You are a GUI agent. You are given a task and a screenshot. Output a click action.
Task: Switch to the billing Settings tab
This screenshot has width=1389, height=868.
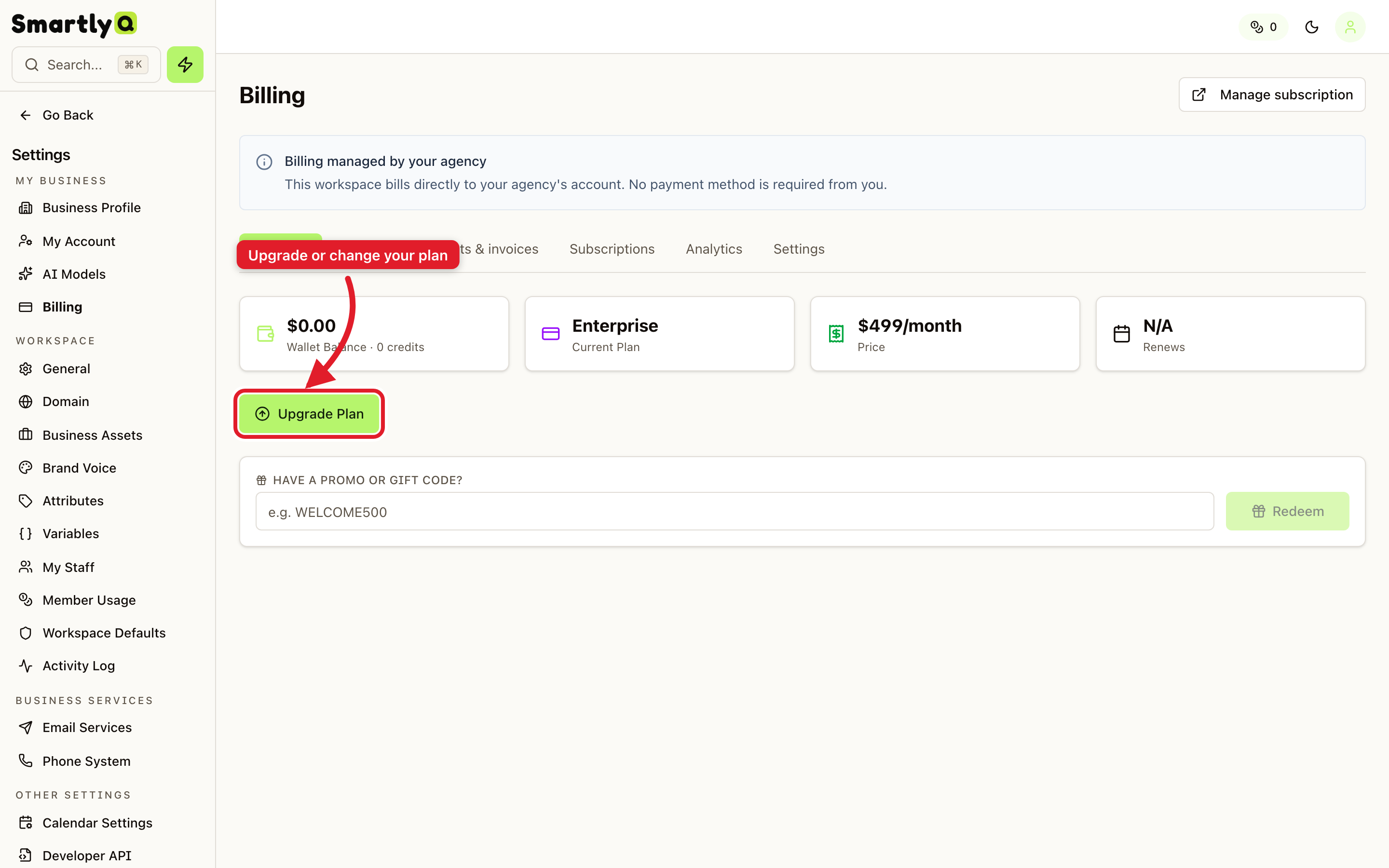799,248
